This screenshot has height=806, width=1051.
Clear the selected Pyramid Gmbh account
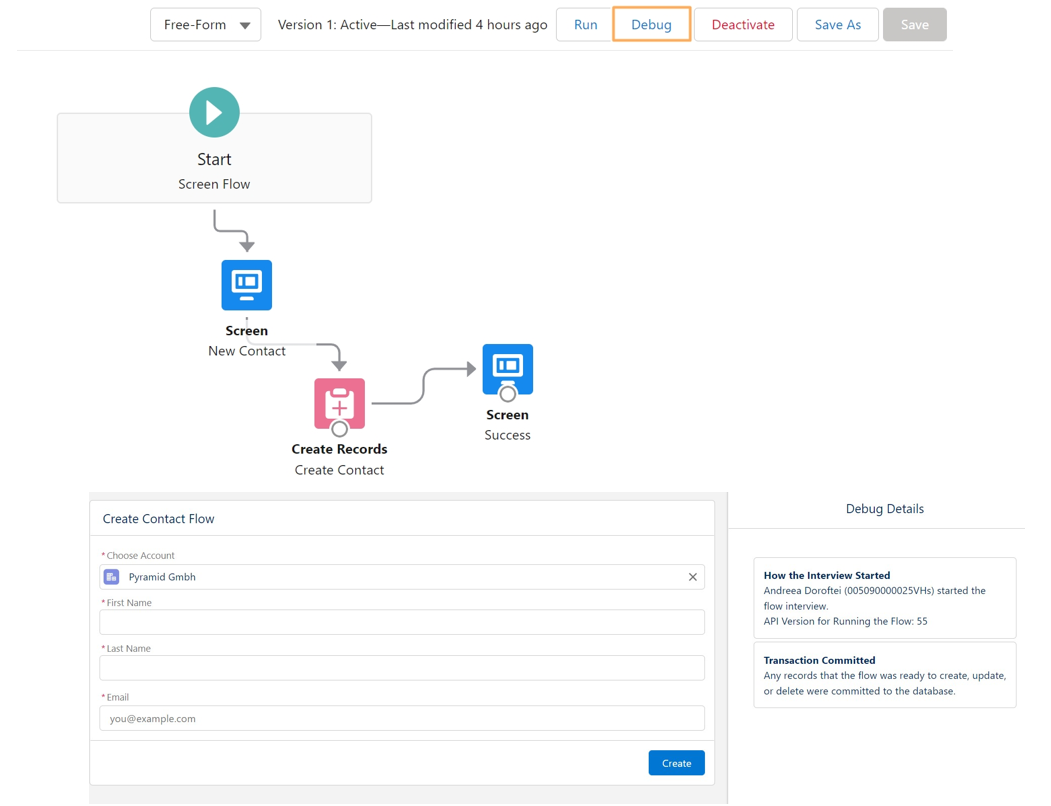[x=691, y=576]
